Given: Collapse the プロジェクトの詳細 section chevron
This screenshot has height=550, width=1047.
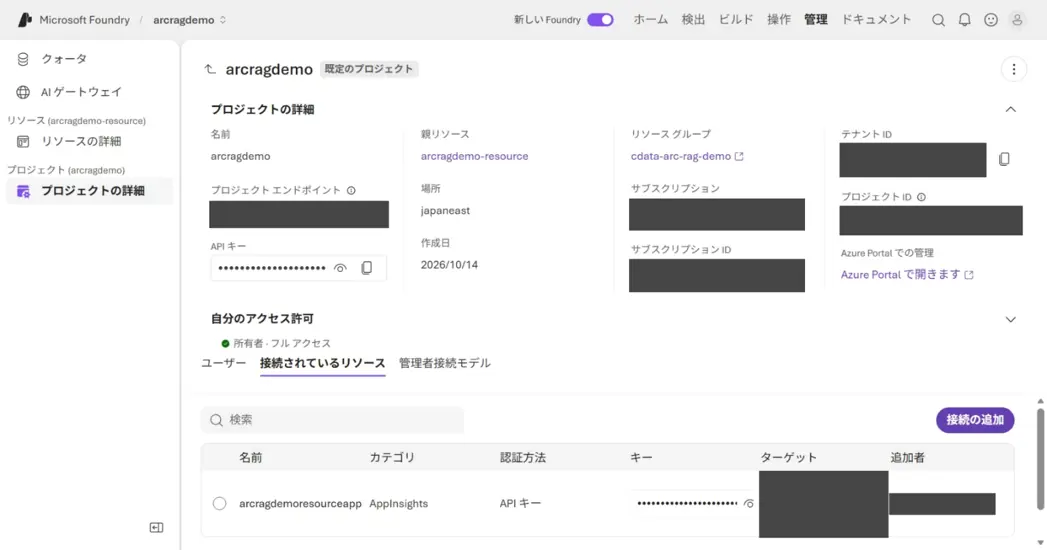Looking at the screenshot, I should [x=1010, y=109].
